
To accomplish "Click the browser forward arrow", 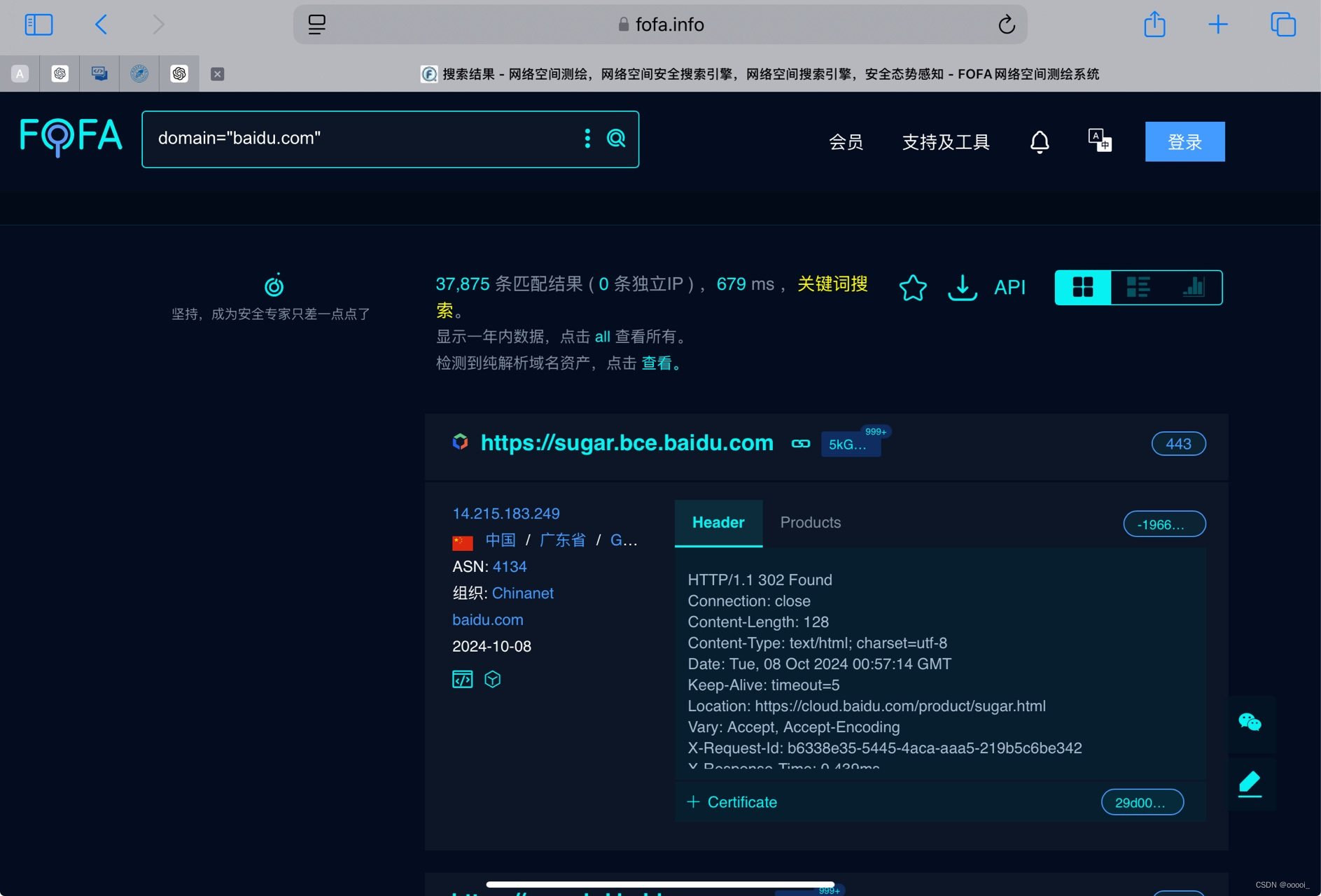I will [159, 25].
